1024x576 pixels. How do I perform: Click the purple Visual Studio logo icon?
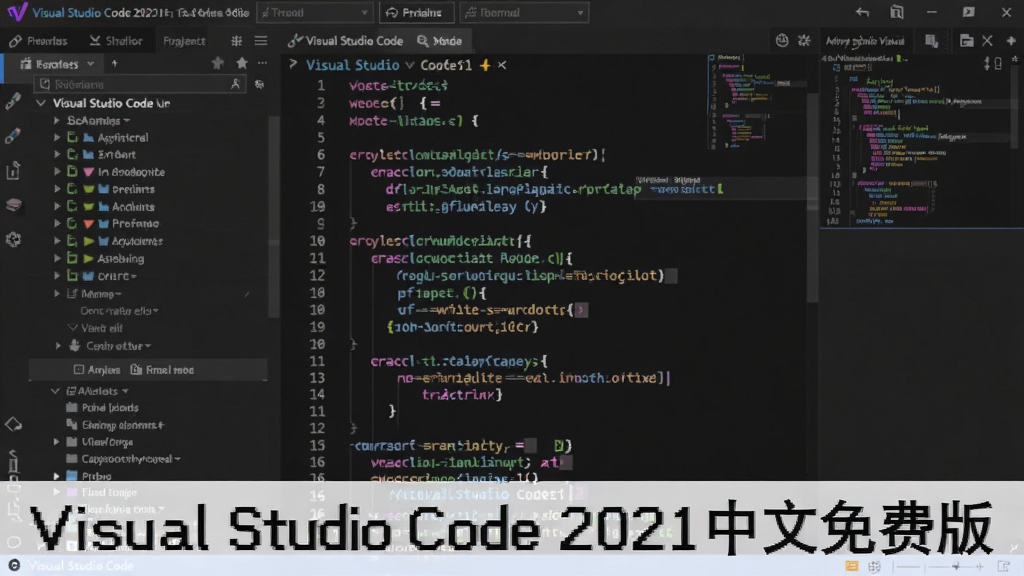coord(17,12)
